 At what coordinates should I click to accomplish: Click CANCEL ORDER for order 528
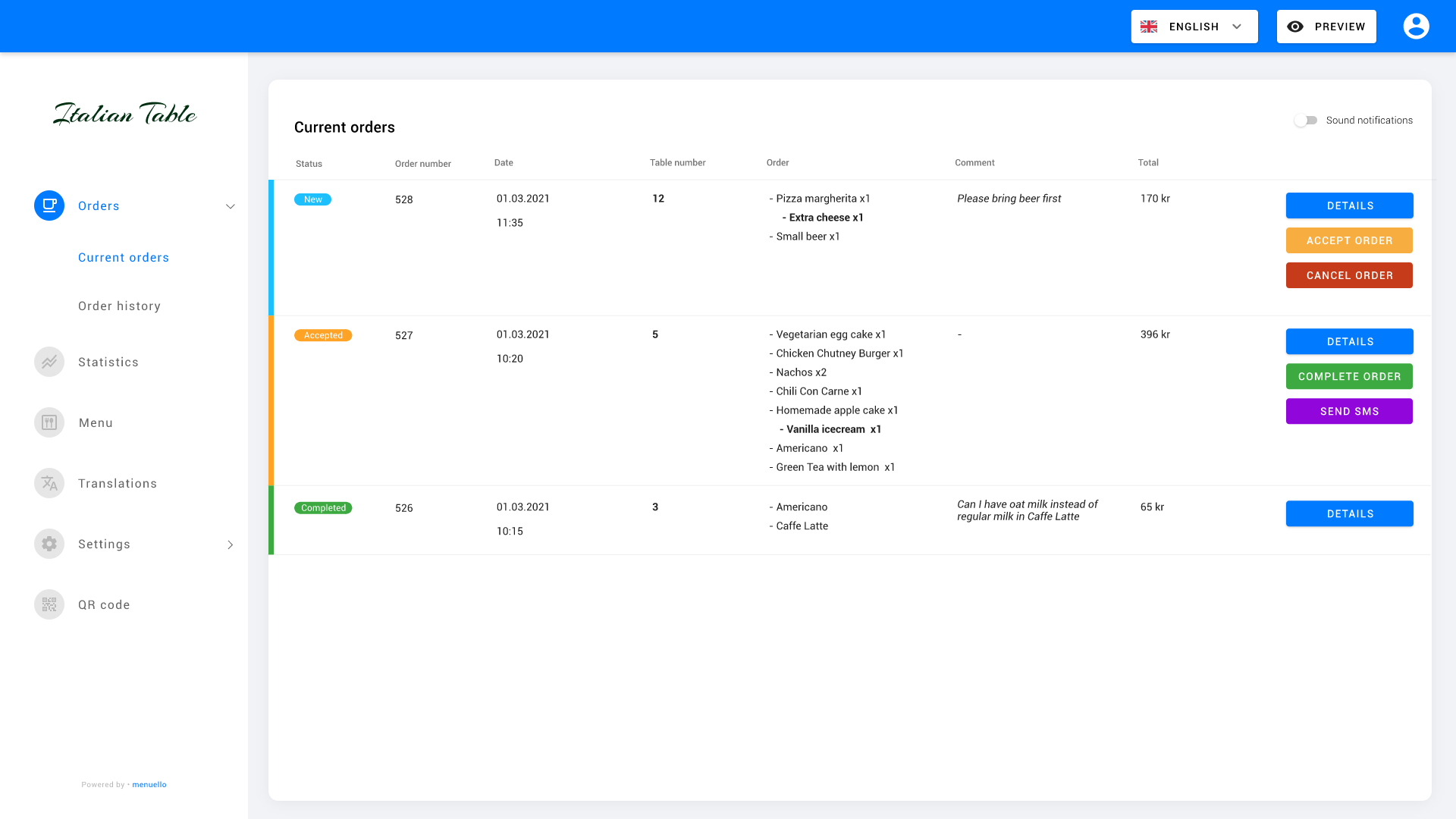(x=1349, y=275)
